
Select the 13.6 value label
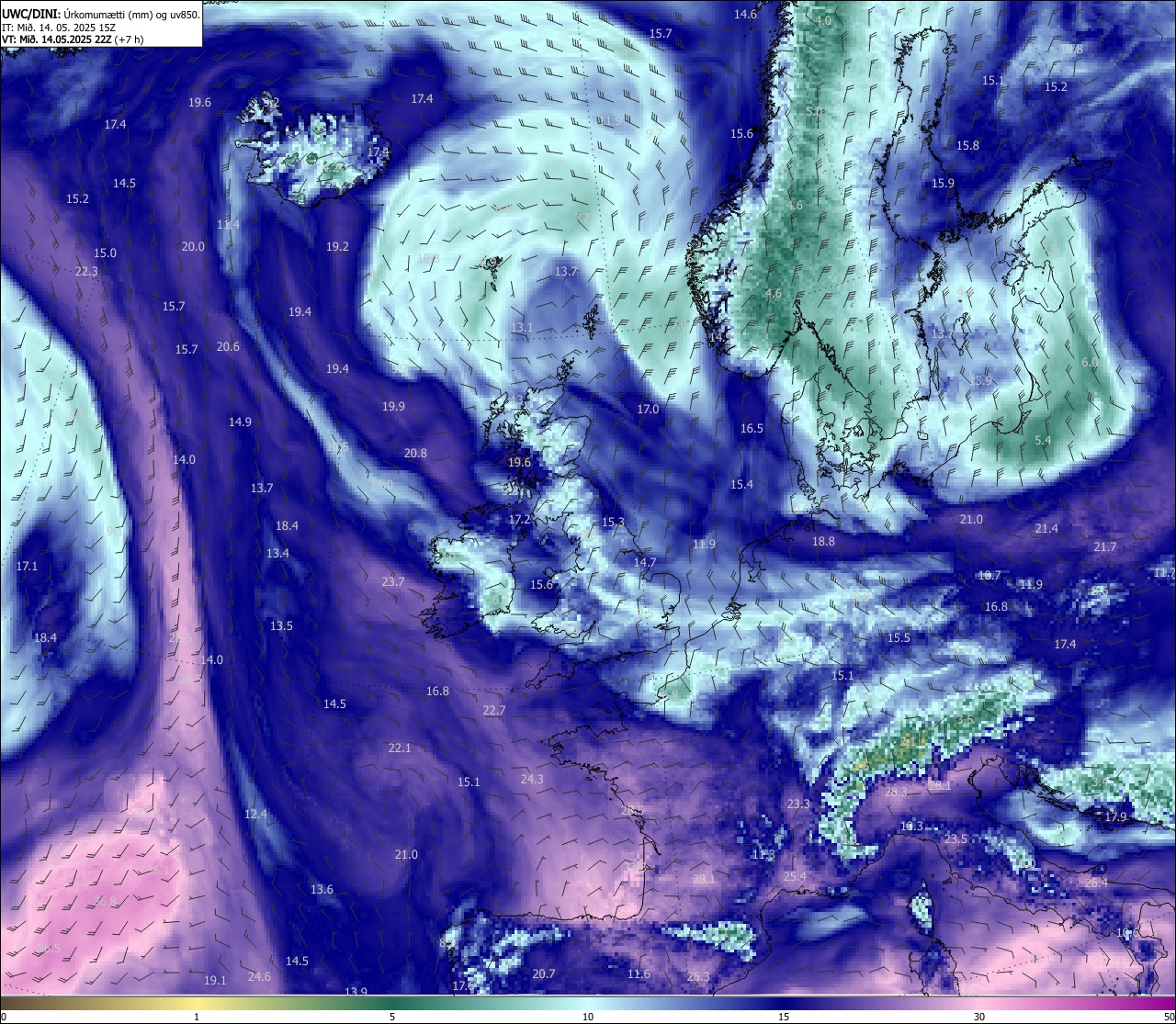point(322,889)
